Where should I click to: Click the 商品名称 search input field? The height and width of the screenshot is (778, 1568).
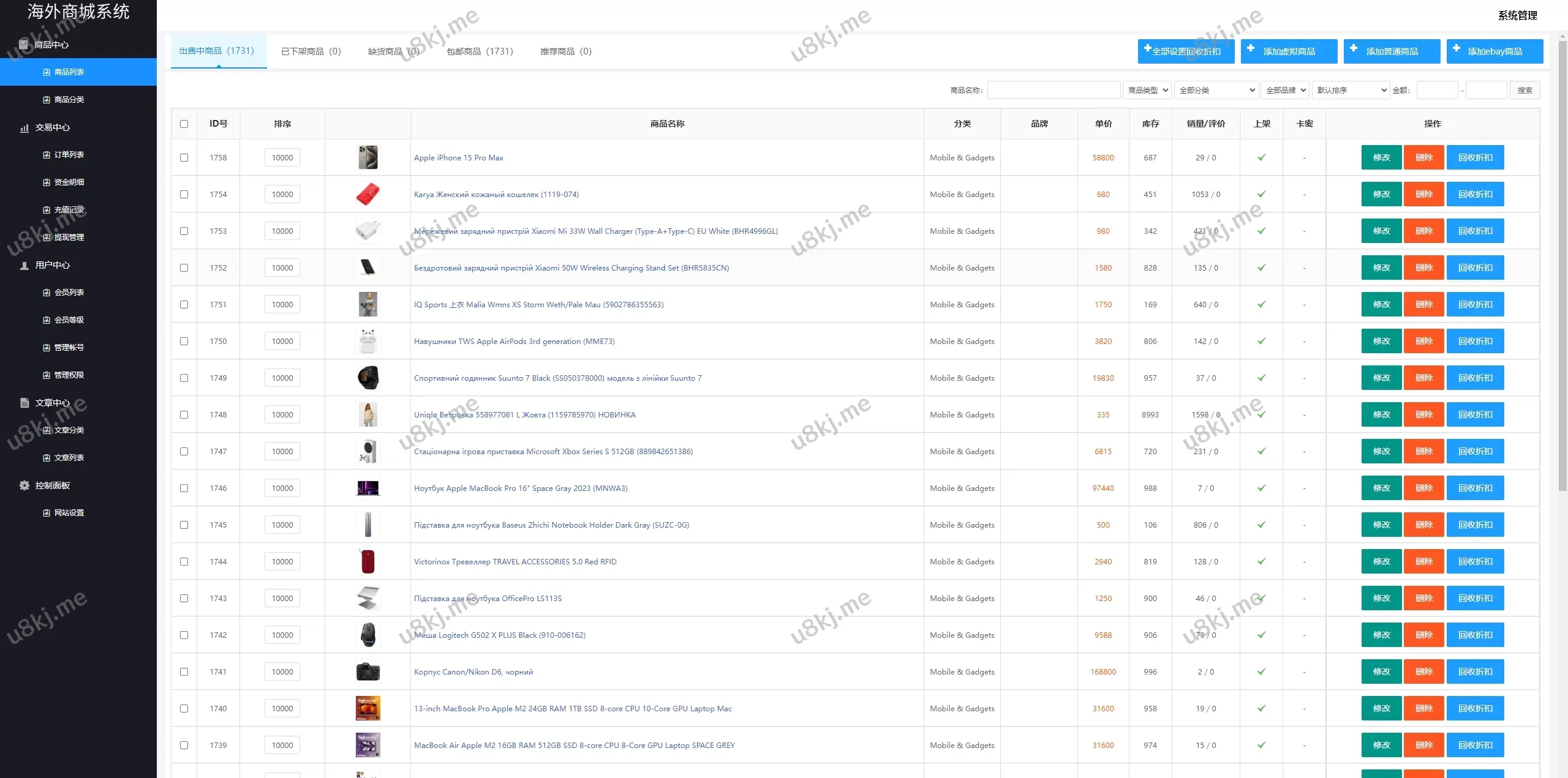coord(1053,91)
